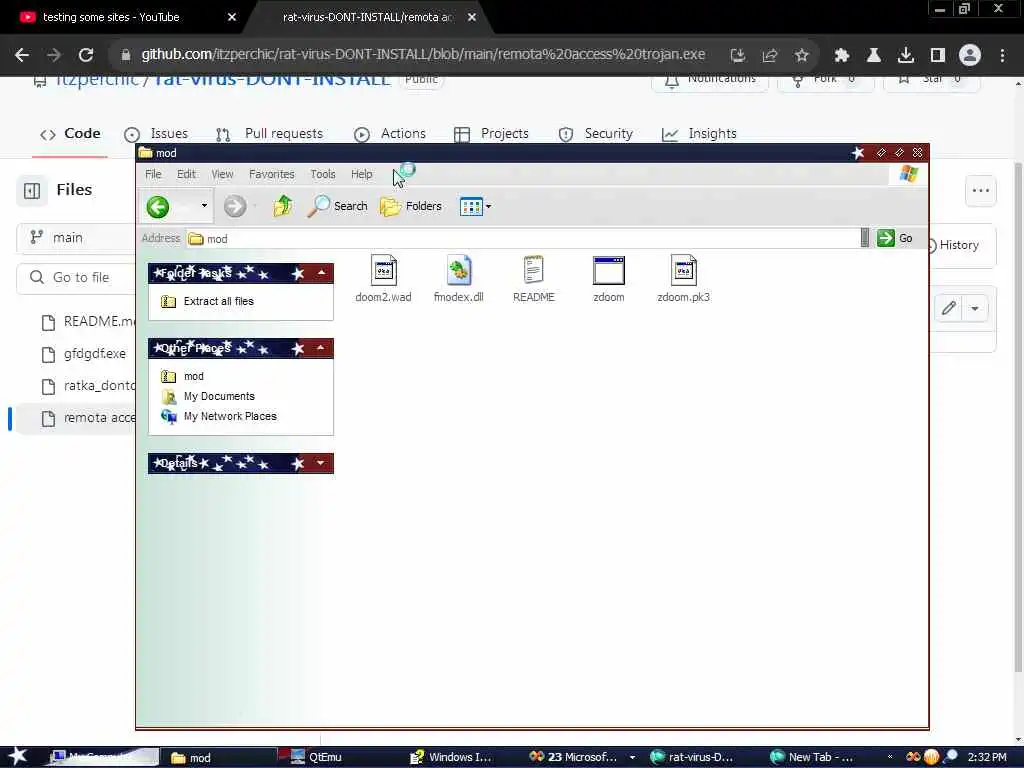
Task: Click the grey Forward arrow in mod window
Action: pos(235,207)
